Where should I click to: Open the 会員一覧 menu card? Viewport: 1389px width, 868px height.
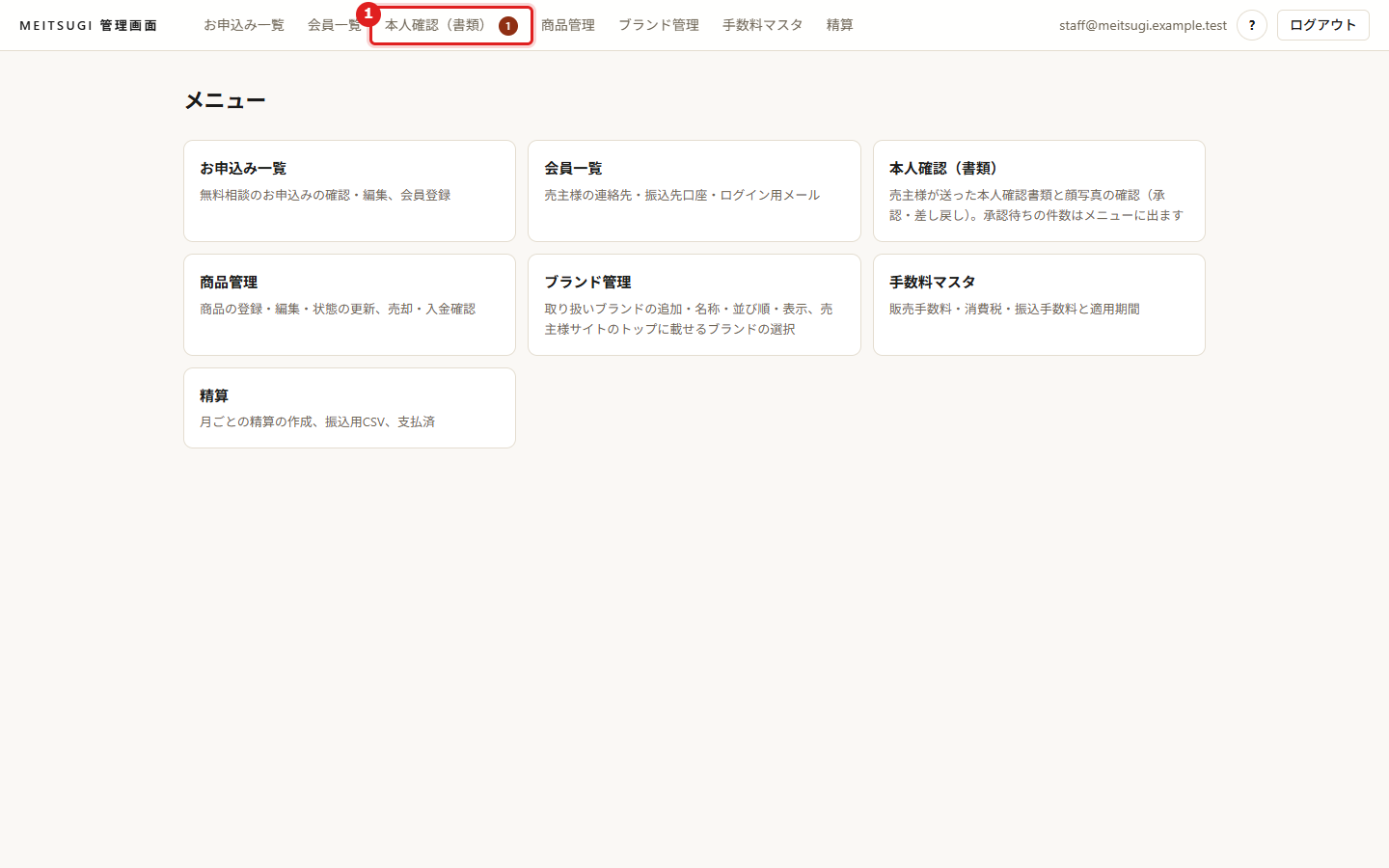click(x=694, y=191)
